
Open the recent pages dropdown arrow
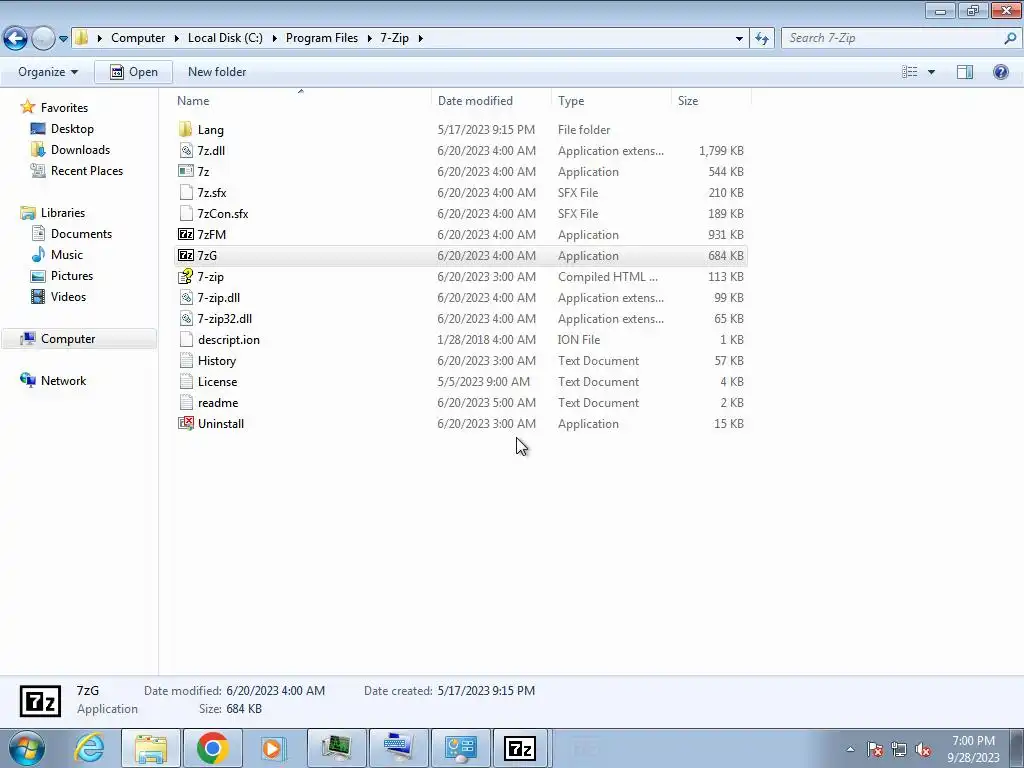point(63,39)
